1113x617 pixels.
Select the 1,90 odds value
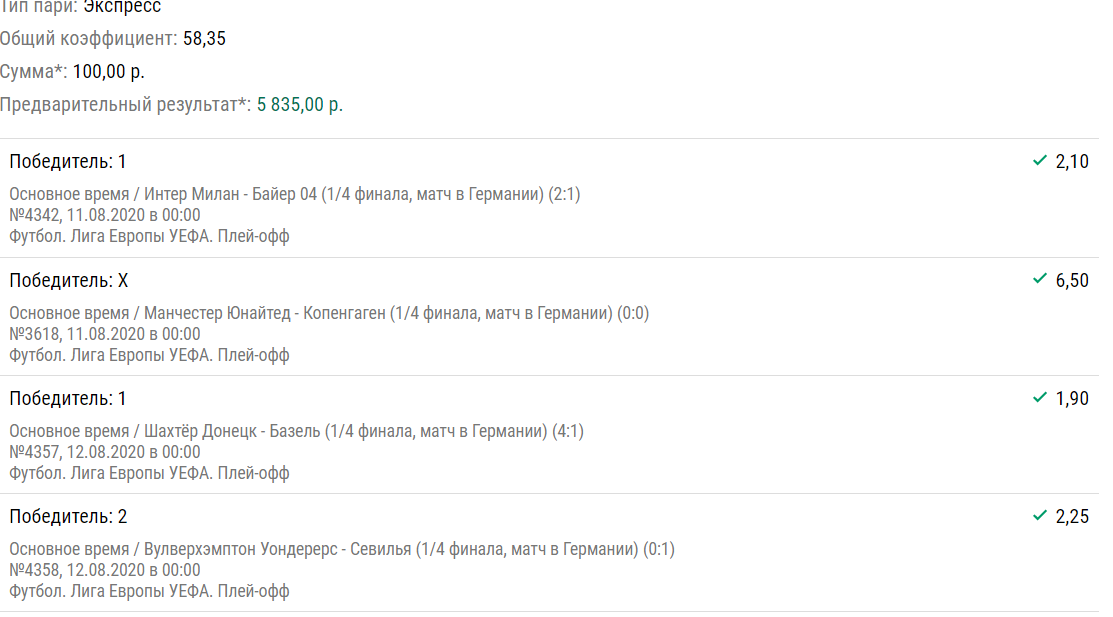point(1072,398)
